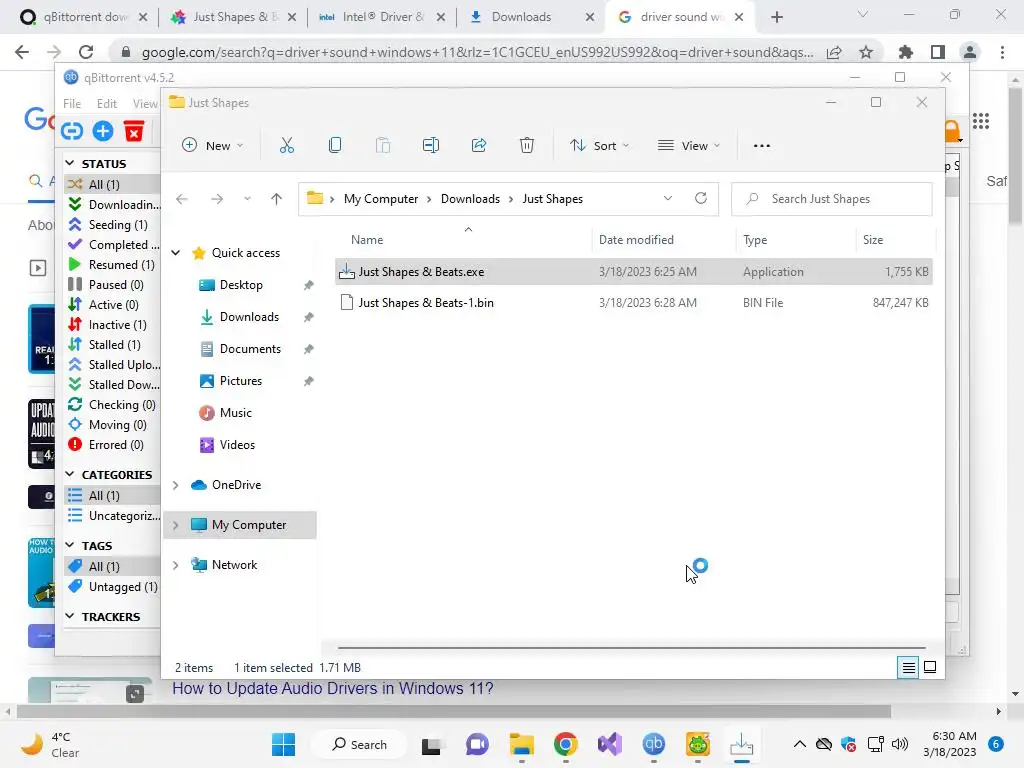Image resolution: width=1024 pixels, height=768 pixels.
Task: Click the Windows Start button
Action: [x=283, y=744]
